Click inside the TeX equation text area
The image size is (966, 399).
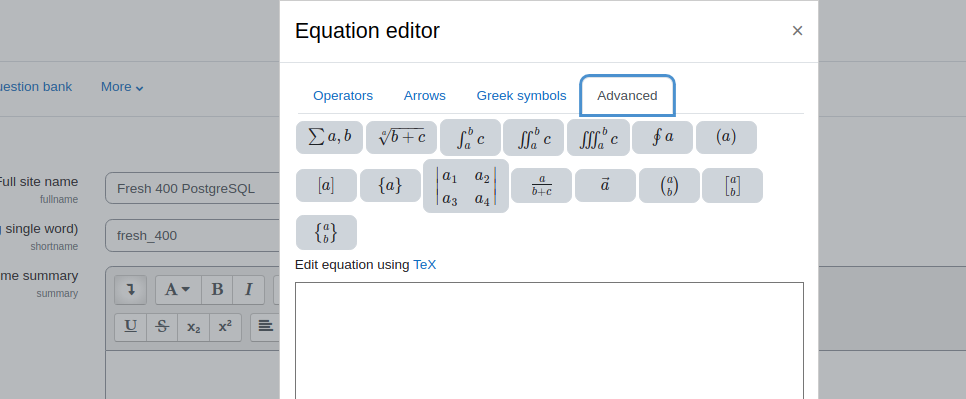point(550,340)
